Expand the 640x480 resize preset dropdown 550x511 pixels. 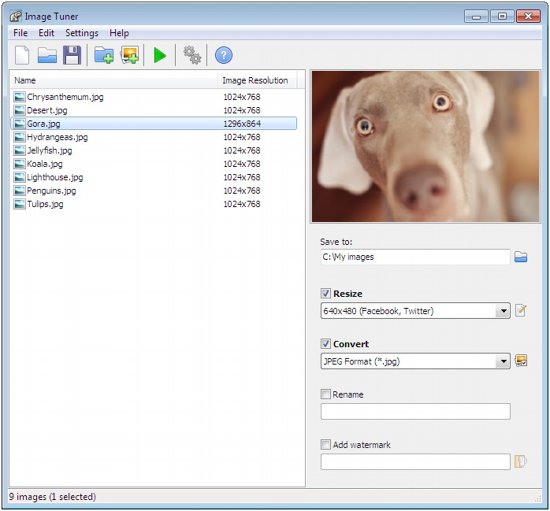tap(415, 311)
